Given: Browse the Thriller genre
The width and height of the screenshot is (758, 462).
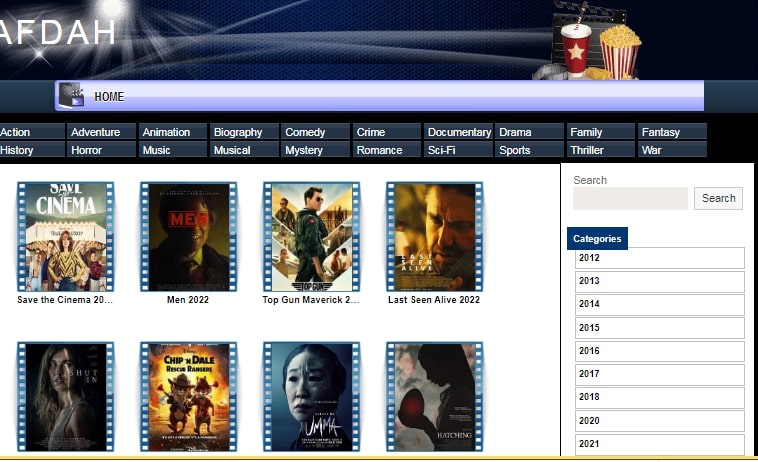Looking at the screenshot, I should [x=600, y=150].
